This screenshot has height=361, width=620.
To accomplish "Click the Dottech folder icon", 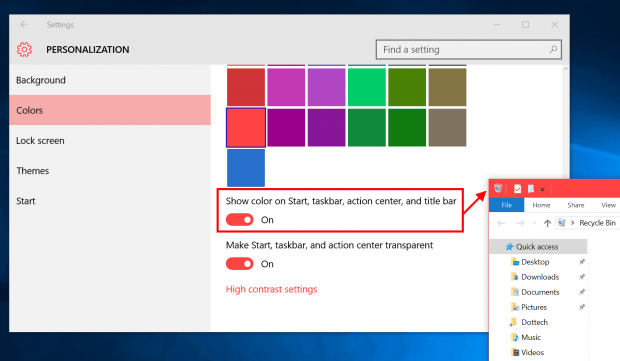I will tap(514, 322).
